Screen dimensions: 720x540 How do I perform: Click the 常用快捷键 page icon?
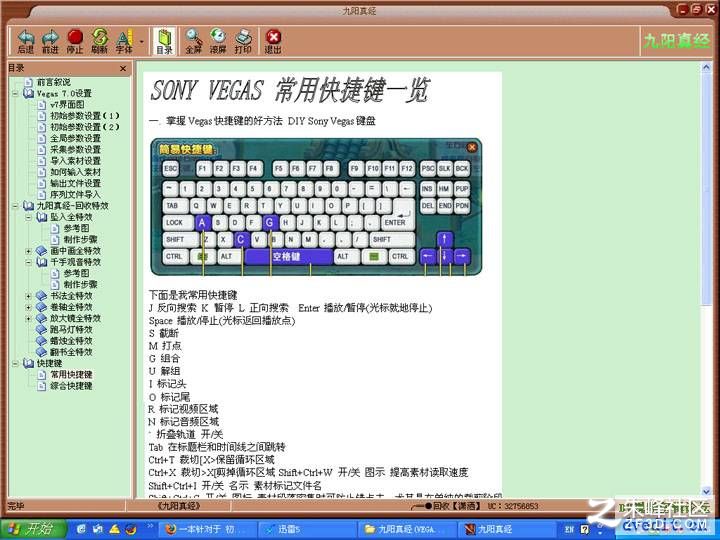[42, 374]
